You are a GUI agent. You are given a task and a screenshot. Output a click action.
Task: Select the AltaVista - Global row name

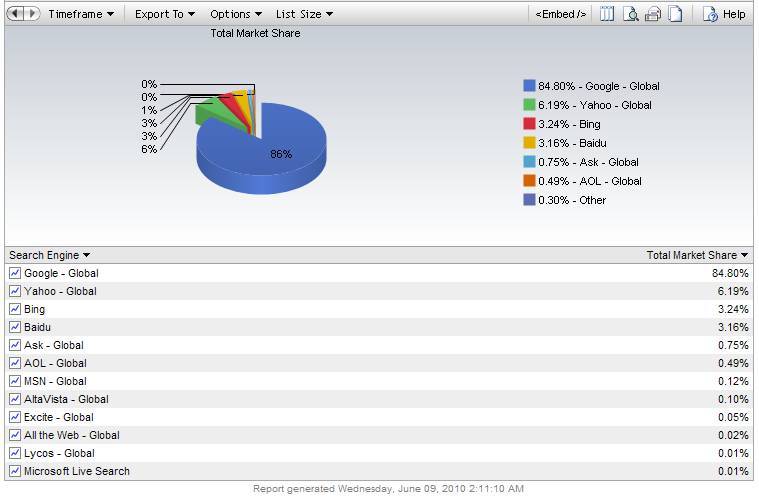coord(66,399)
